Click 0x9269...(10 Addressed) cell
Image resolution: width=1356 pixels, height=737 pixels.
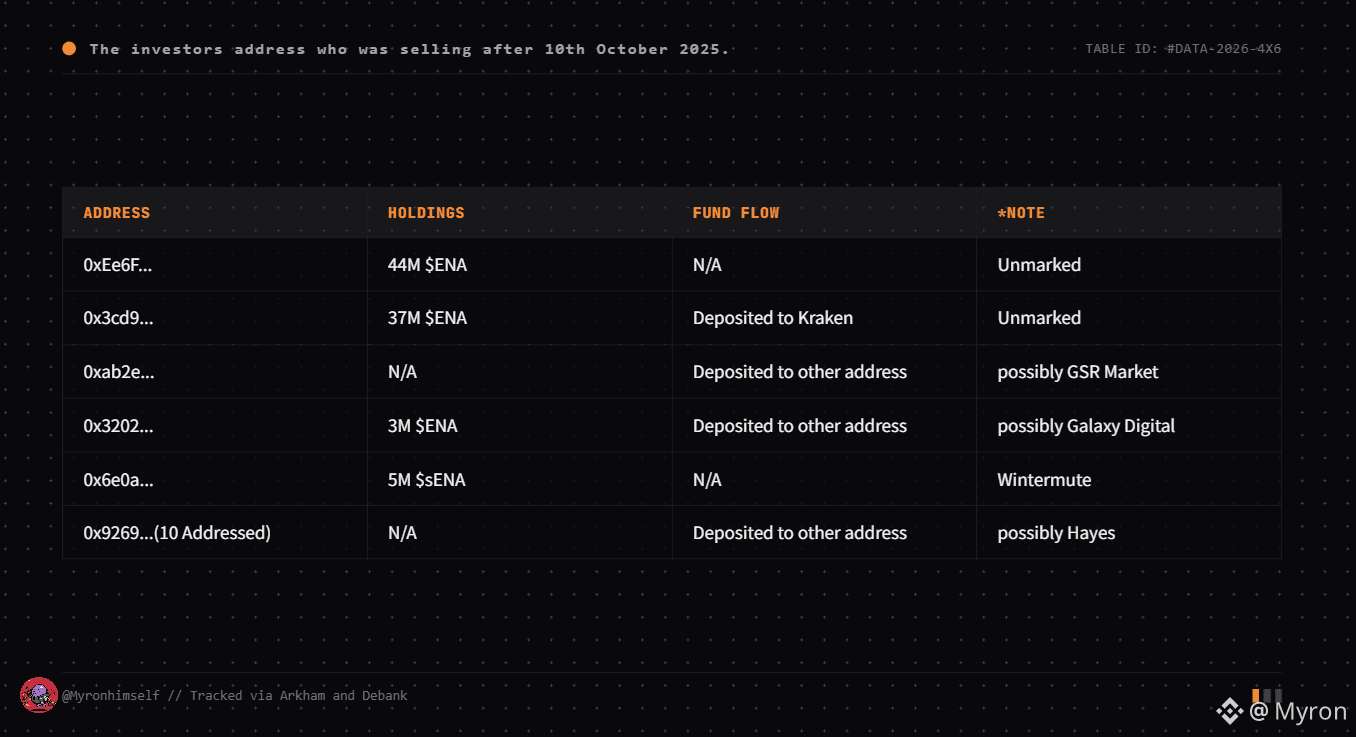[x=177, y=533]
